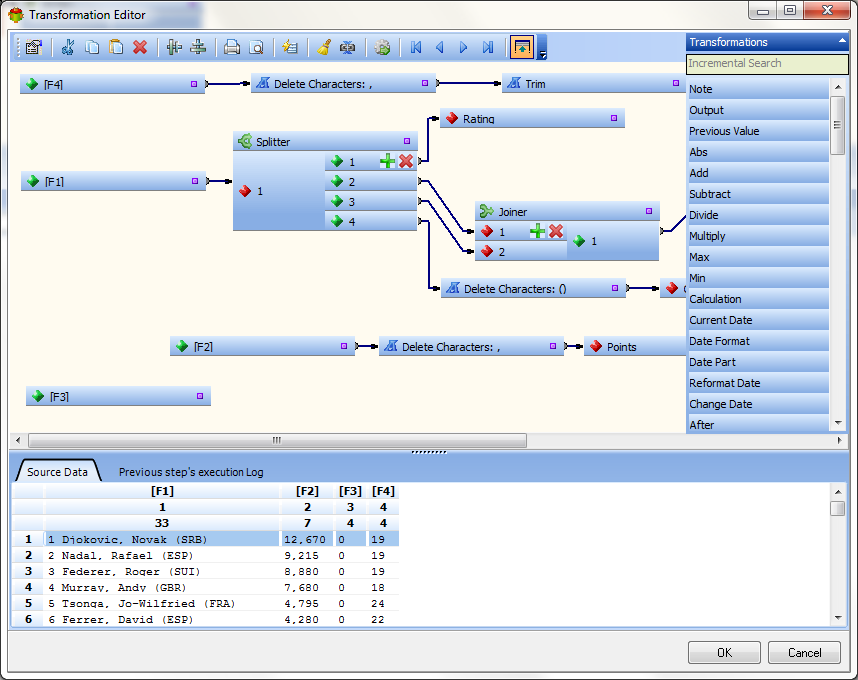Click the align vertically toolbar icon
858x680 pixels.
[x=174, y=48]
